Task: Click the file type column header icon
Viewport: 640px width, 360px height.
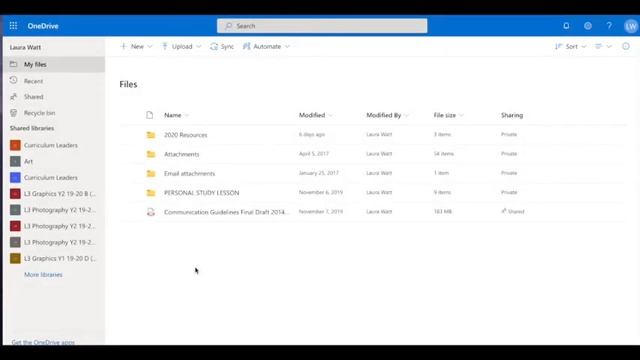Action: coord(150,115)
